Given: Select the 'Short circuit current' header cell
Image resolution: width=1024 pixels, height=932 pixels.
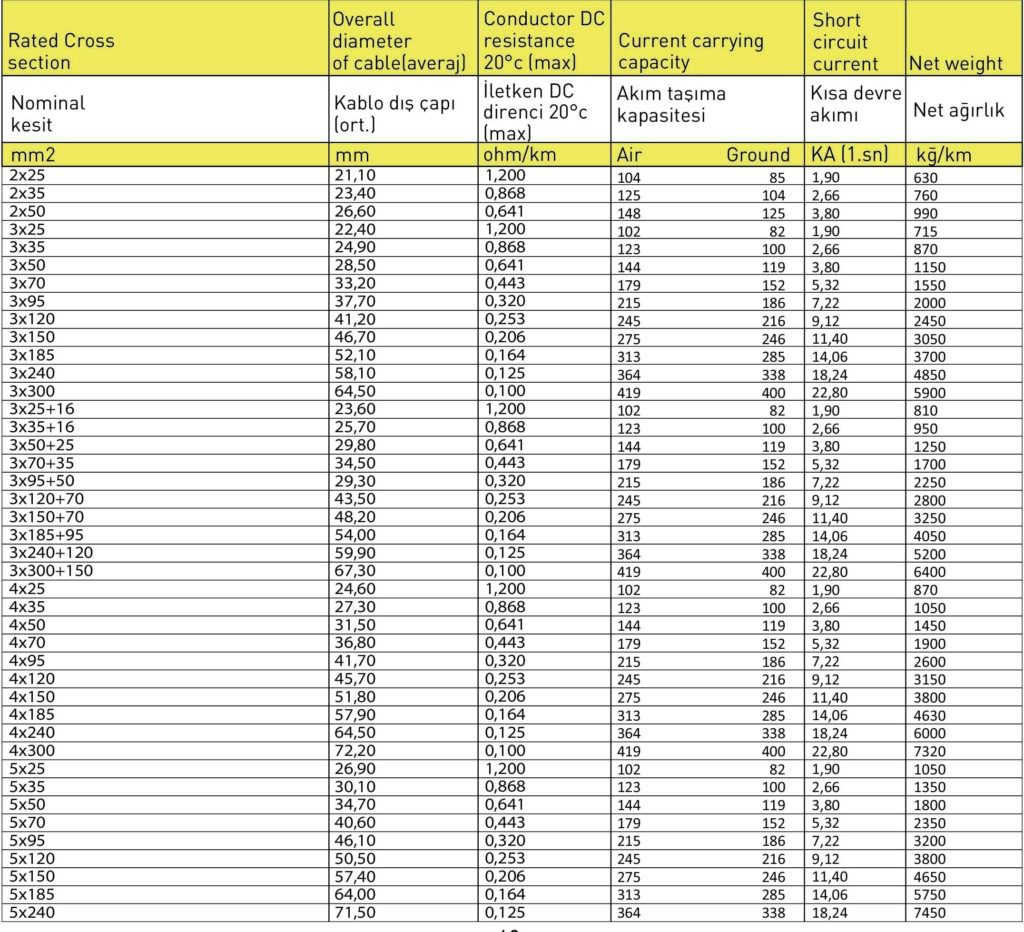Looking at the screenshot, I should [x=840, y=42].
